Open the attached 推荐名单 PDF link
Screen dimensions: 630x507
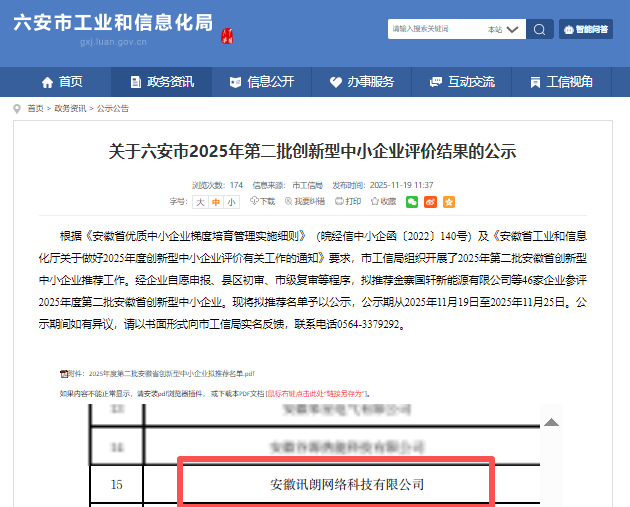(170, 372)
